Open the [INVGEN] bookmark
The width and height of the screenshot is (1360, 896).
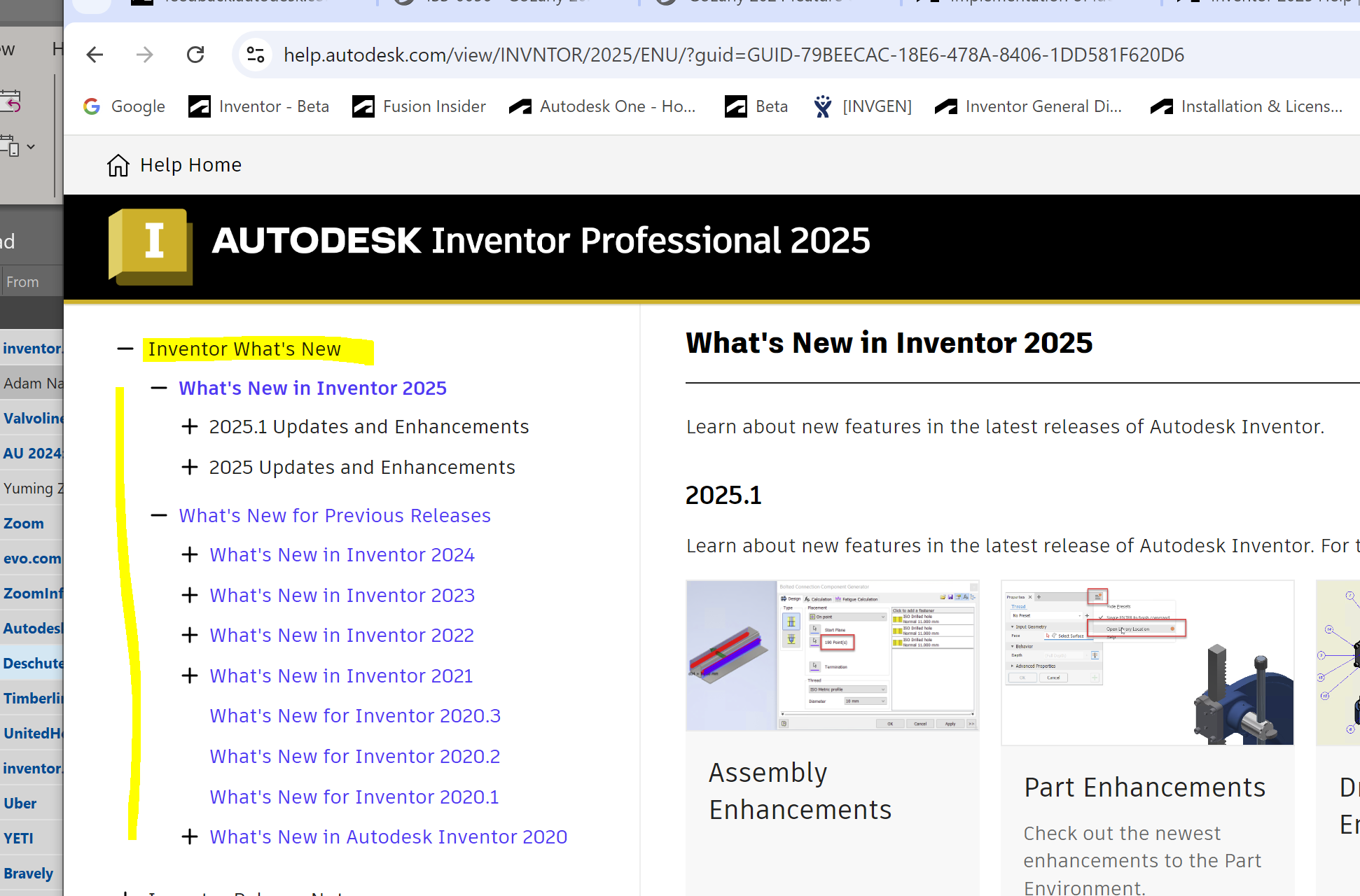pyautogui.click(x=862, y=106)
